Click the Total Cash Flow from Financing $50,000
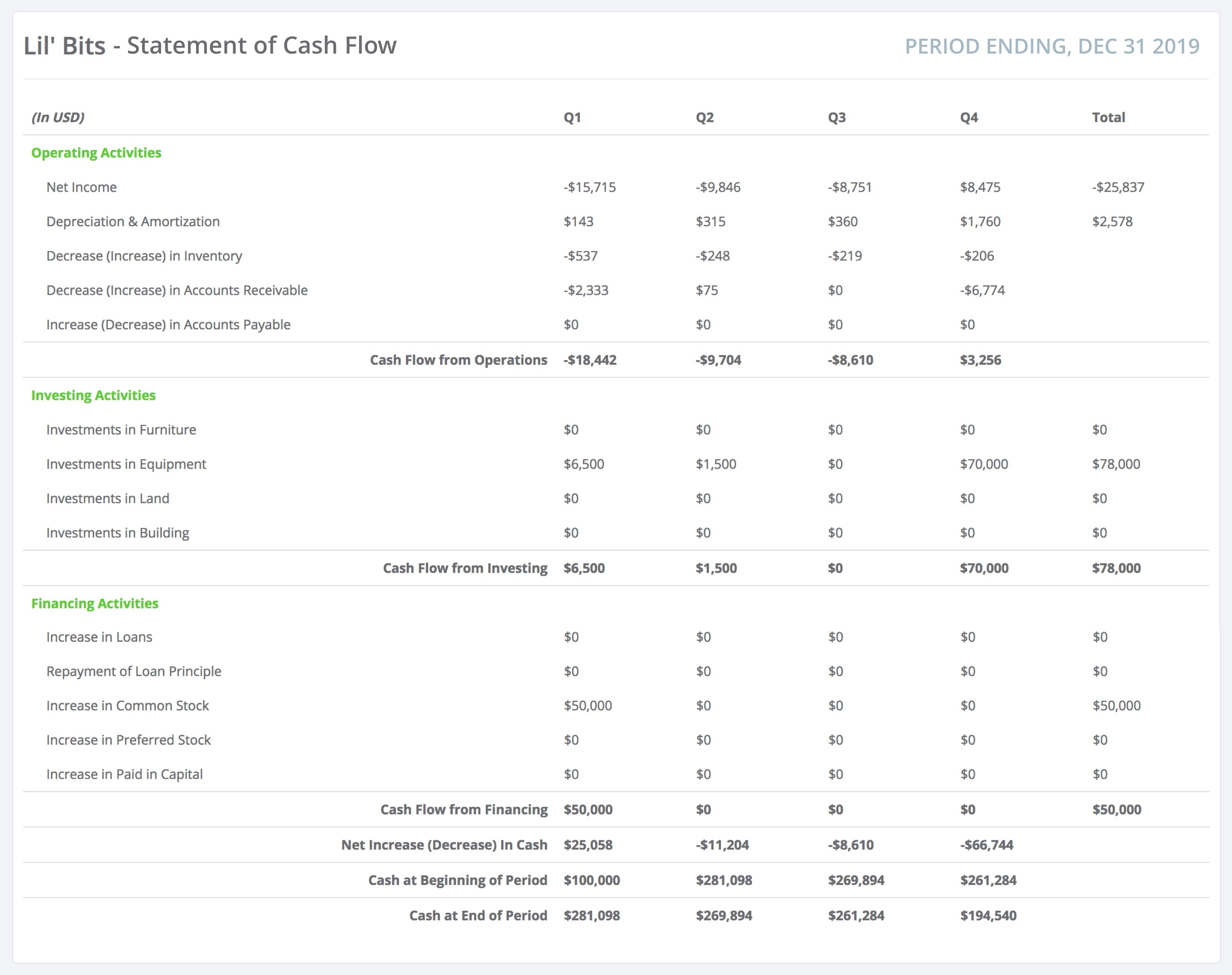 pos(1116,809)
